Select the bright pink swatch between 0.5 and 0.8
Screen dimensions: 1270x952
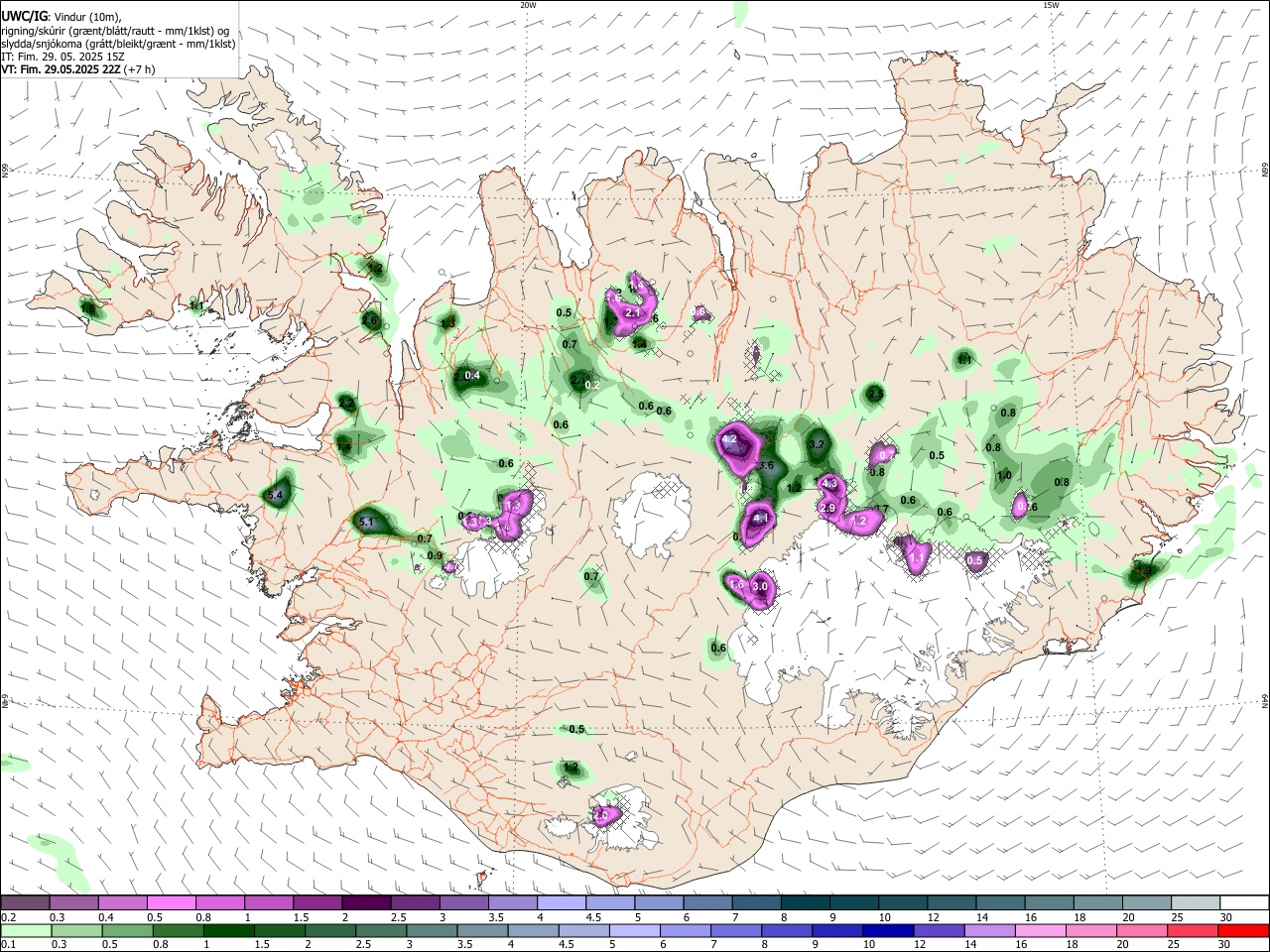click(x=171, y=902)
